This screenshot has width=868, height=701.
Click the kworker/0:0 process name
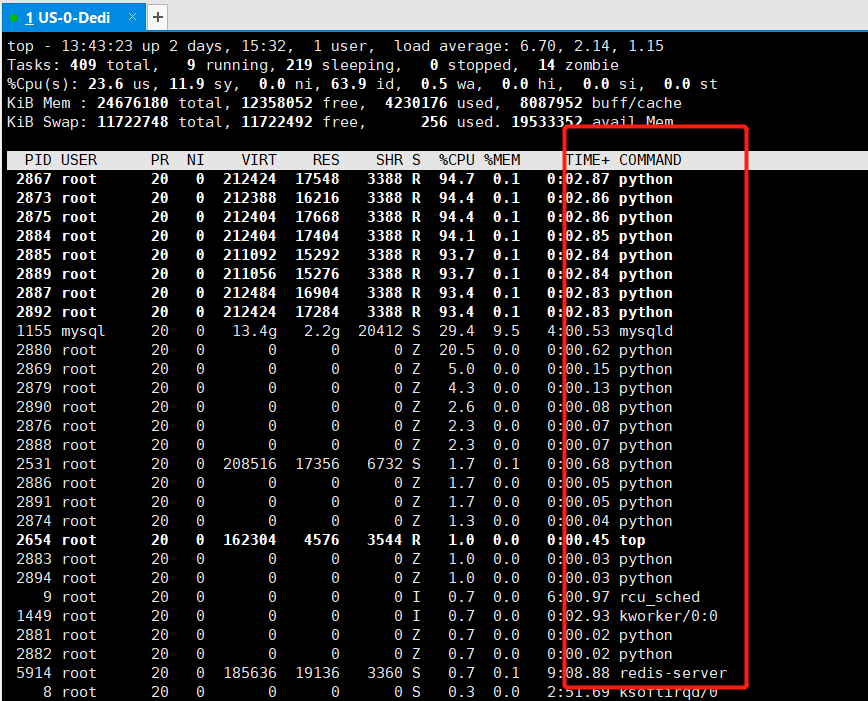668,616
